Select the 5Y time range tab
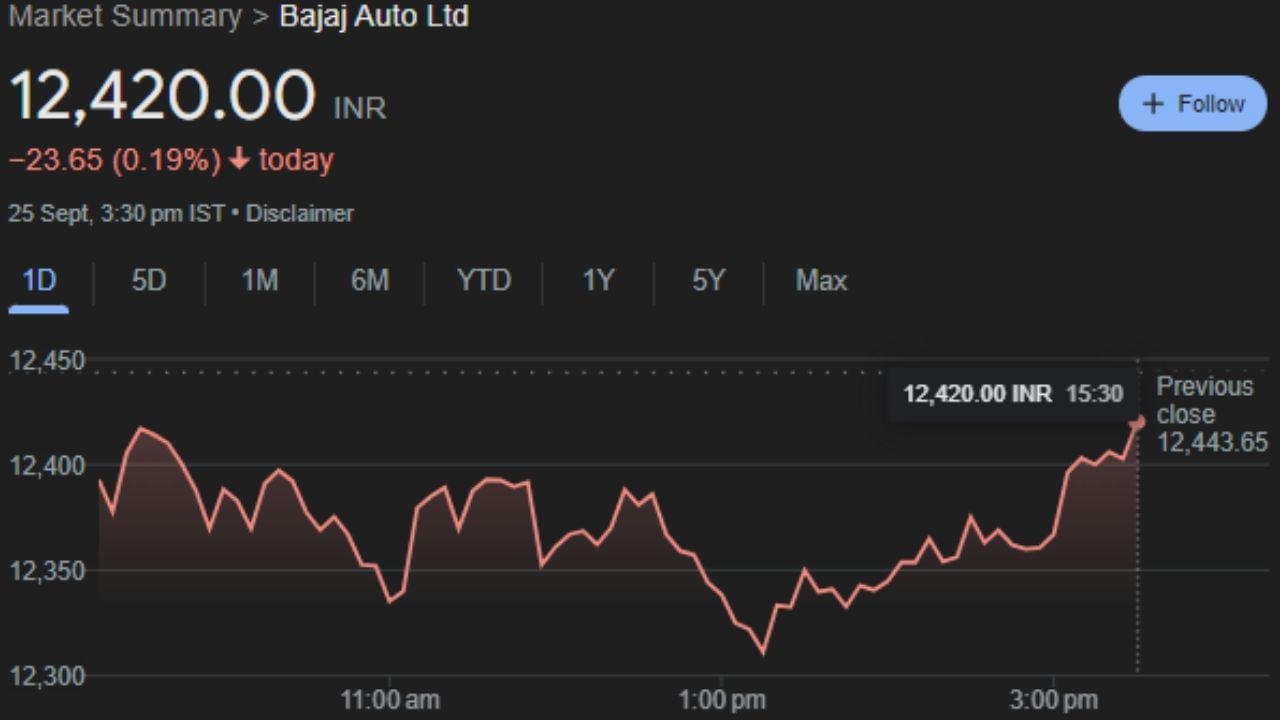Viewport: 1280px width, 720px height. pyautogui.click(x=708, y=281)
